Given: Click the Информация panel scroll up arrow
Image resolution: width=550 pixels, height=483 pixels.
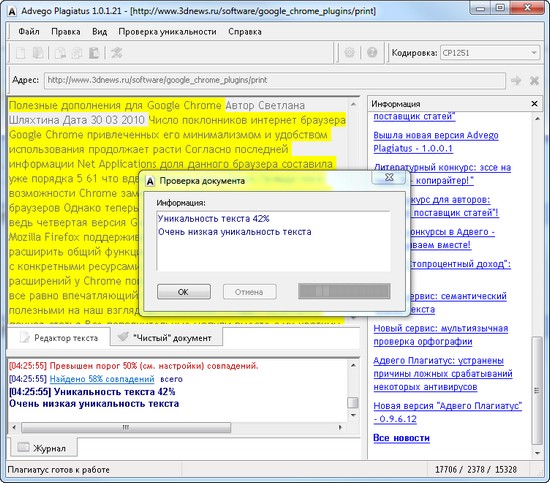Looking at the screenshot, I should 537,119.
